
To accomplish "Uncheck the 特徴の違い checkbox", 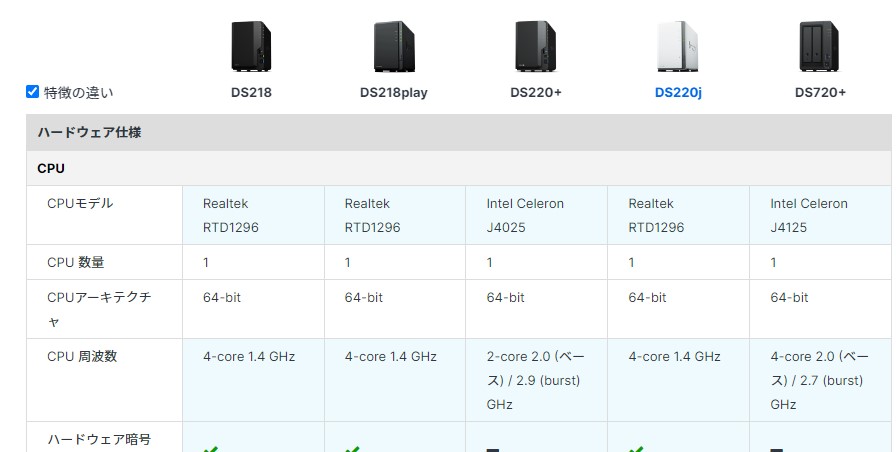I will point(33,91).
